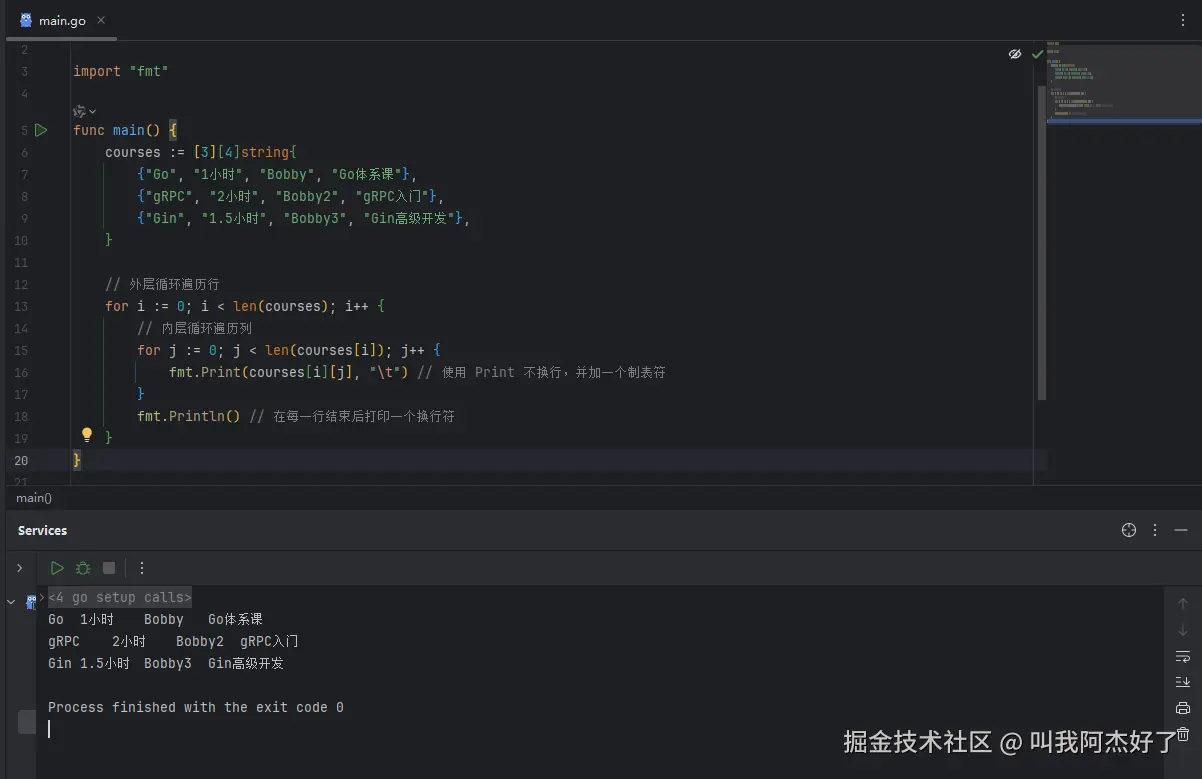Run main function from gutter arrow

41,130
